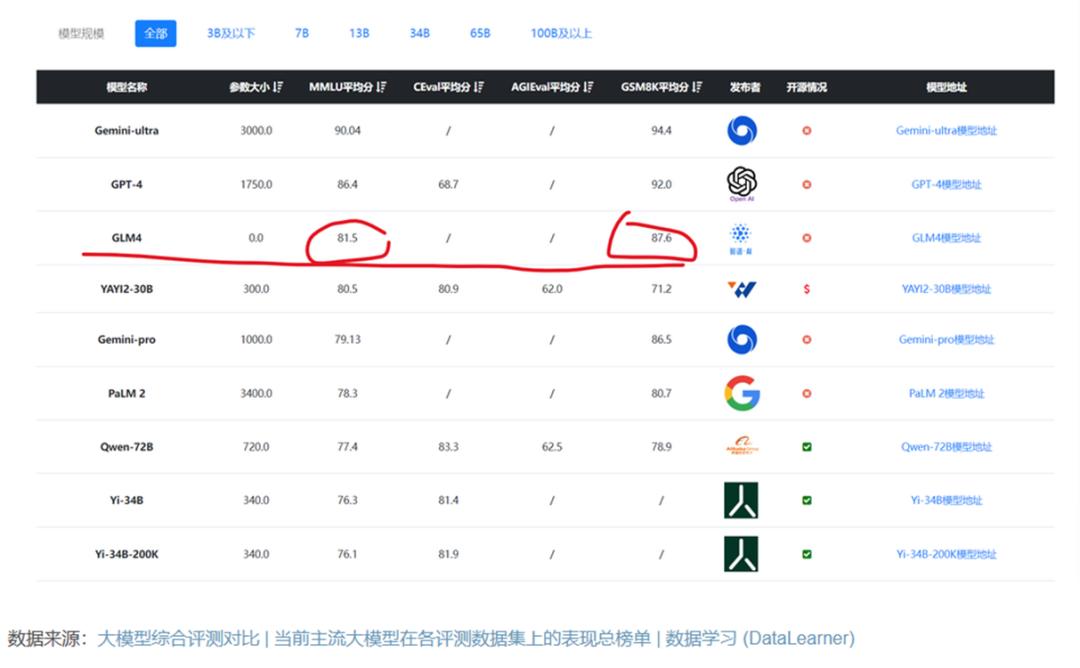1080x668 pixels.
Task: Click PaLM 2's parameter size 3400.0
Action: [x=256, y=393]
